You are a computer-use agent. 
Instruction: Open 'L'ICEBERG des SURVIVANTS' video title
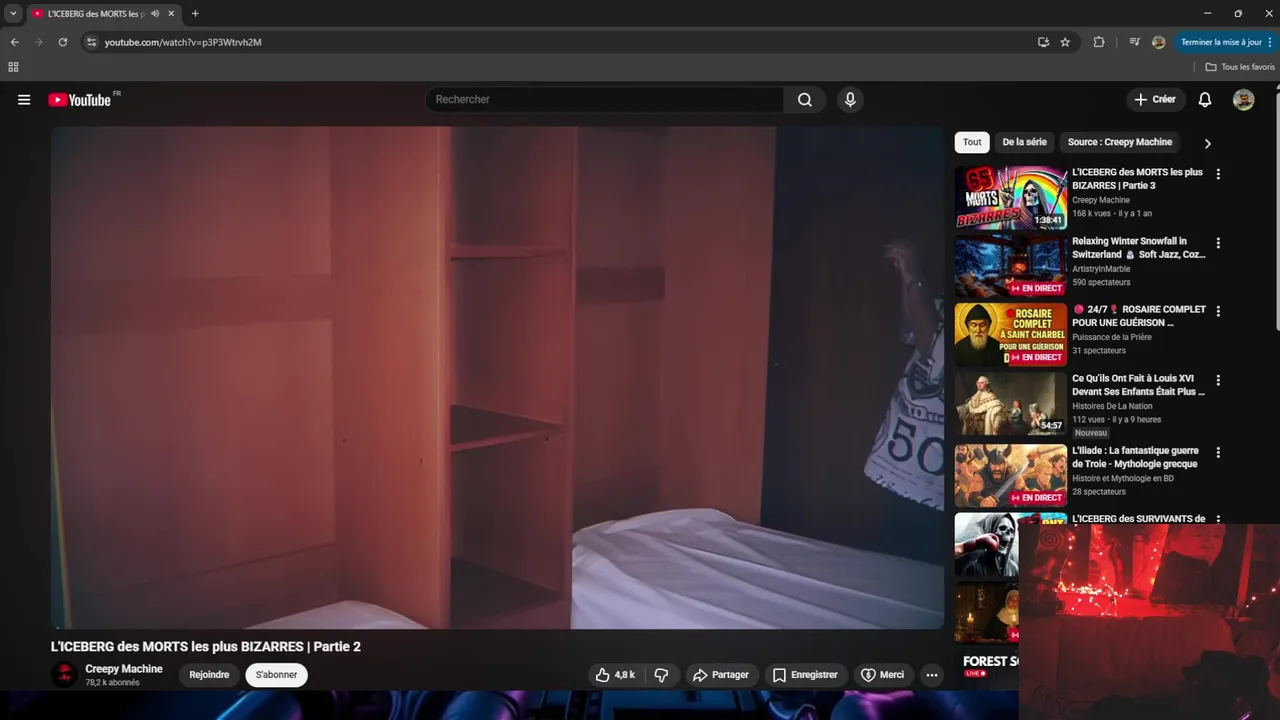(x=1138, y=519)
